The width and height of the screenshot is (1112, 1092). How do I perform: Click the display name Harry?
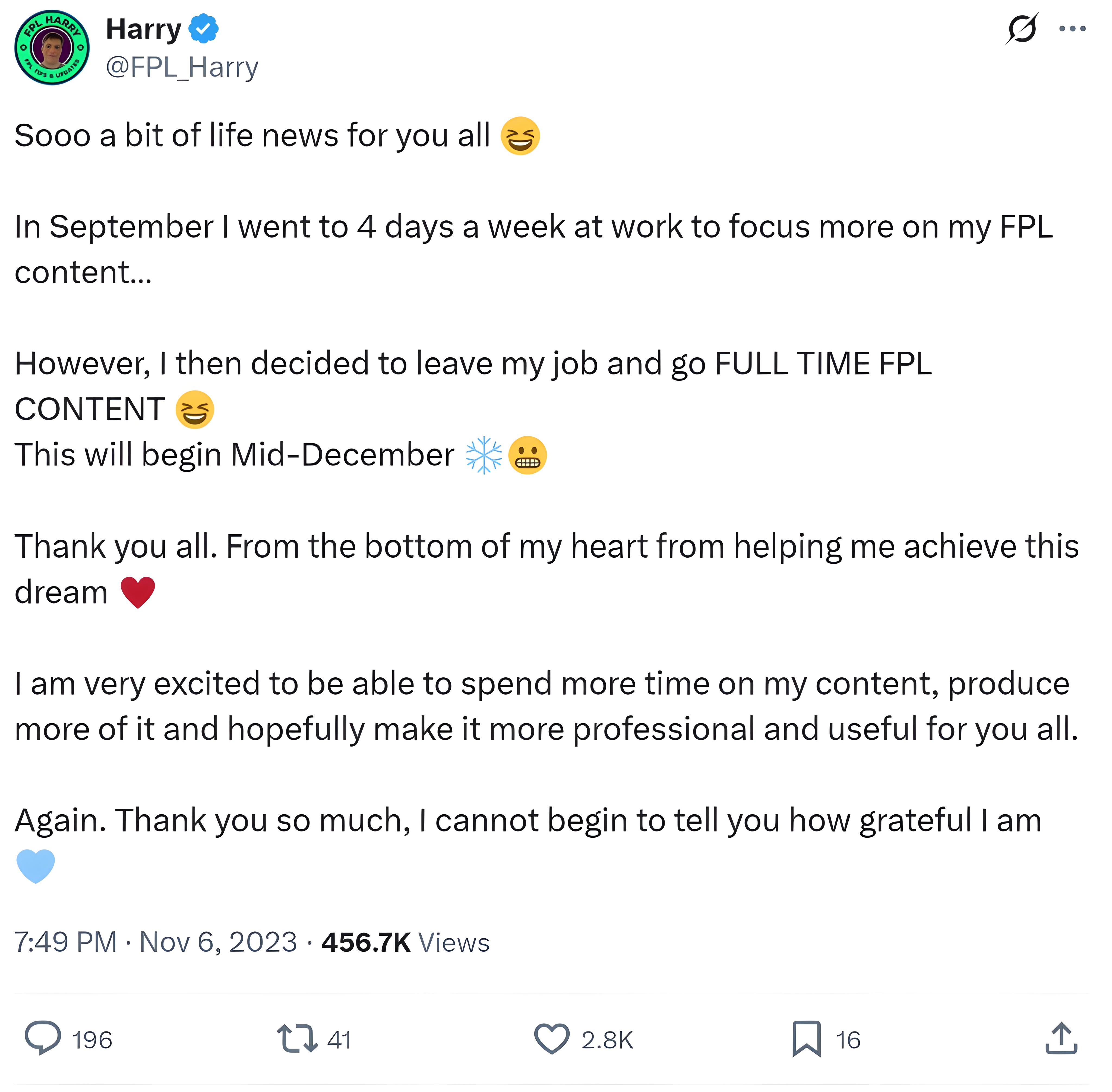[143, 29]
